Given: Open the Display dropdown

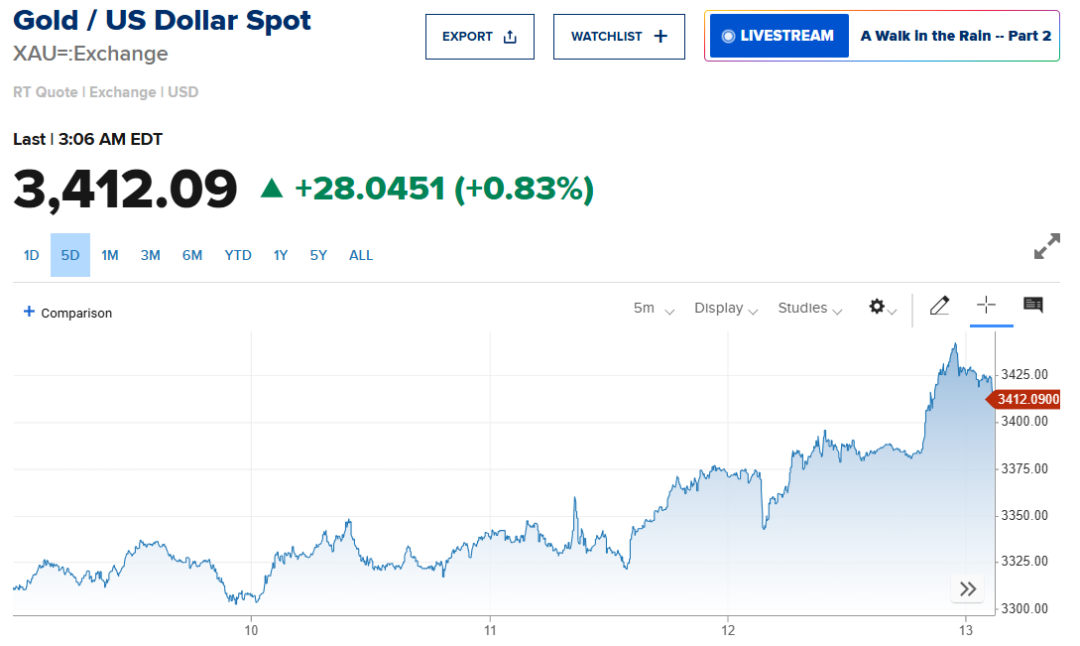Looking at the screenshot, I should click(726, 308).
